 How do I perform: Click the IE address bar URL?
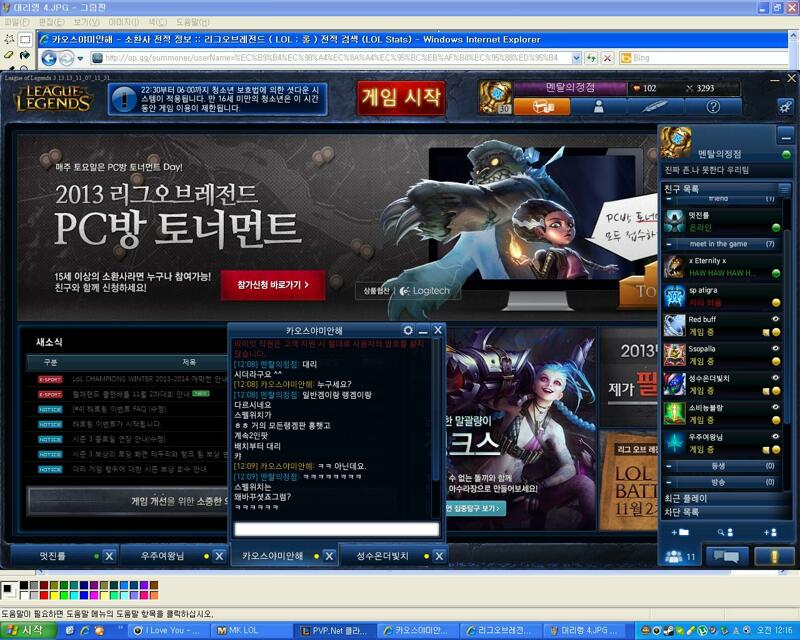[332, 58]
